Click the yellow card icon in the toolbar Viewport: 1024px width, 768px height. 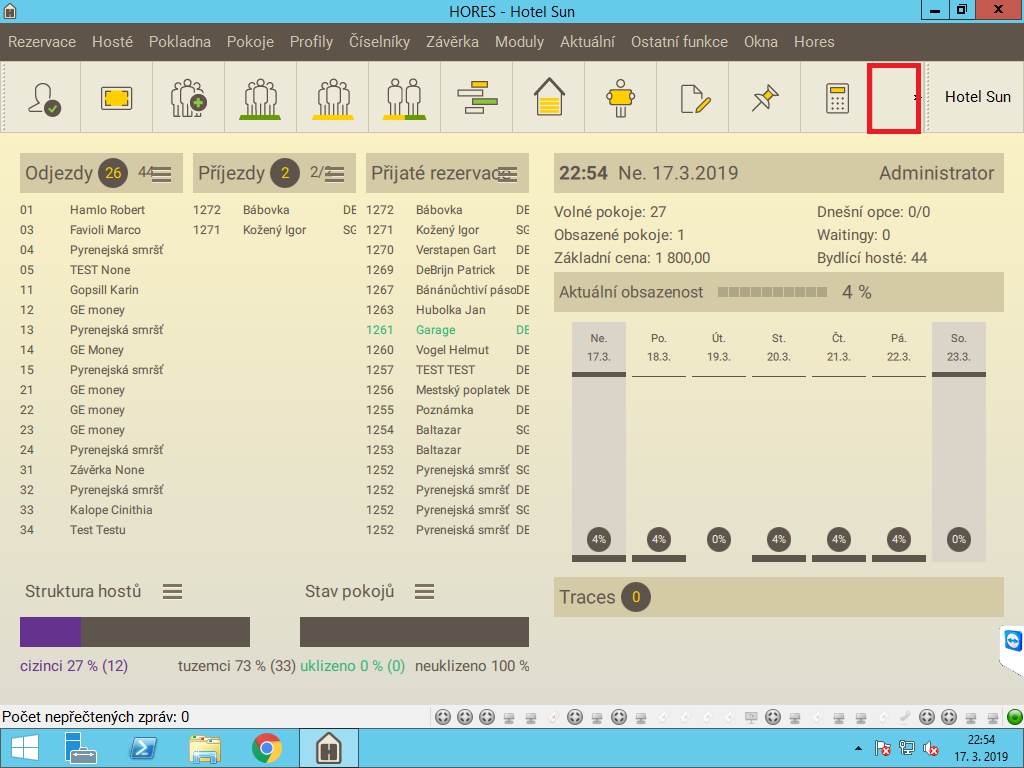click(x=116, y=98)
